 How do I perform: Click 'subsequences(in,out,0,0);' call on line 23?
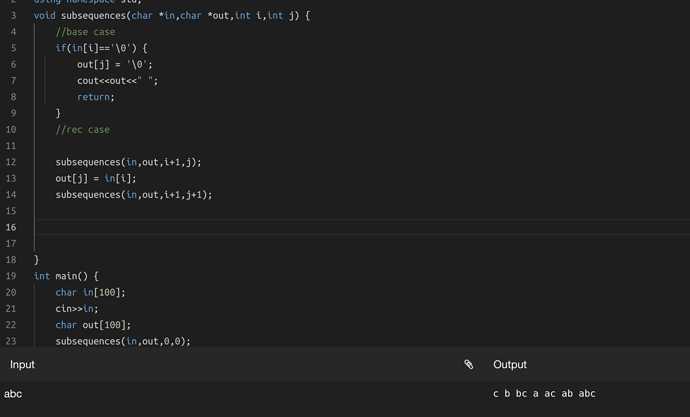pos(123,341)
